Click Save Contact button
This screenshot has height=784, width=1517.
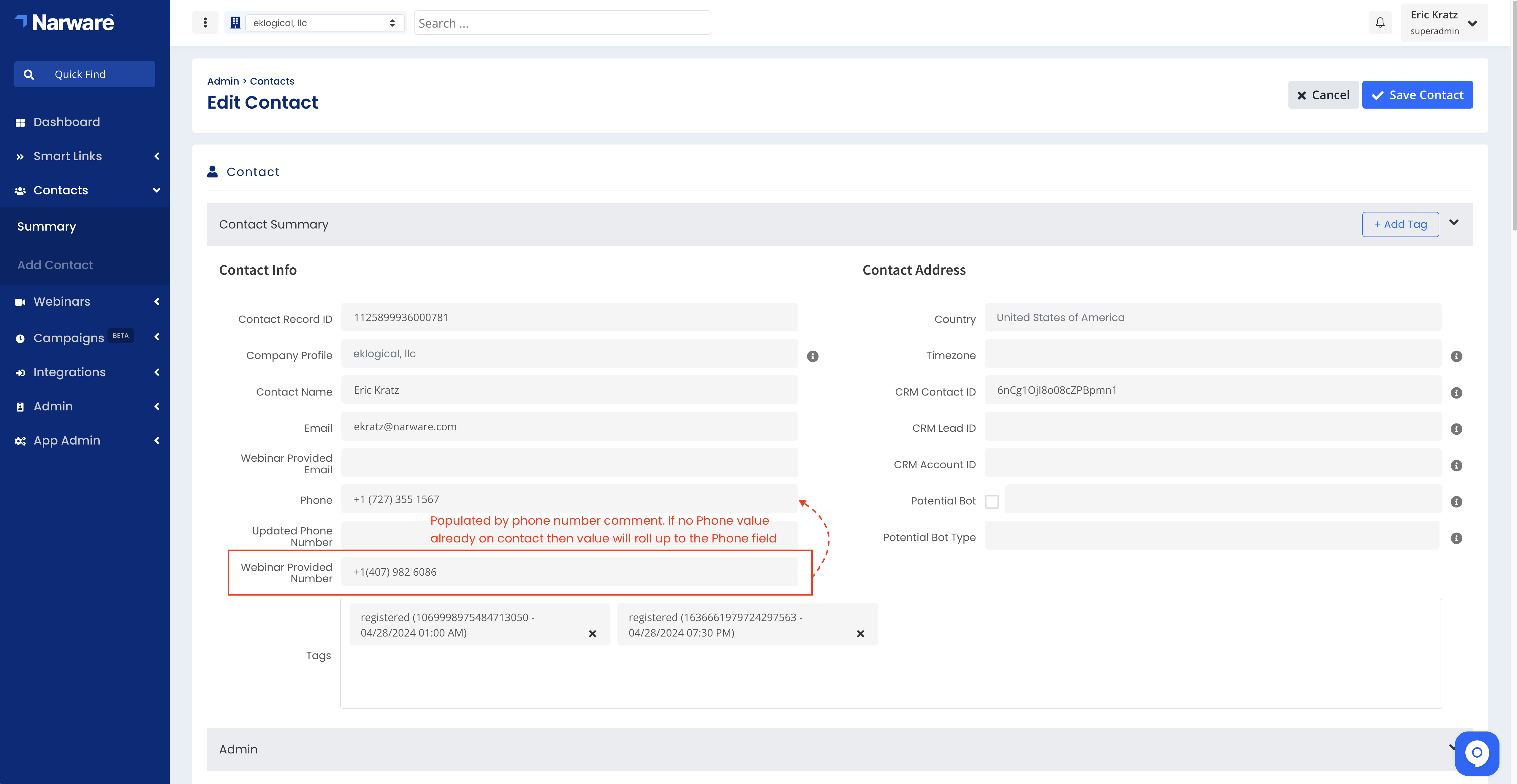click(x=1418, y=95)
